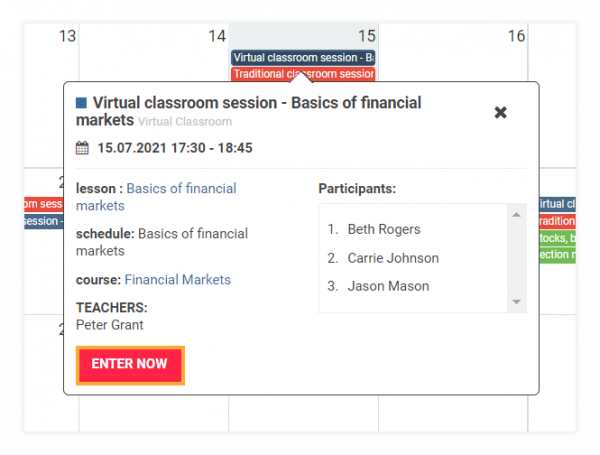The width and height of the screenshot is (600, 455).
Task: Click the blue square session color marker
Action: pos(81,103)
